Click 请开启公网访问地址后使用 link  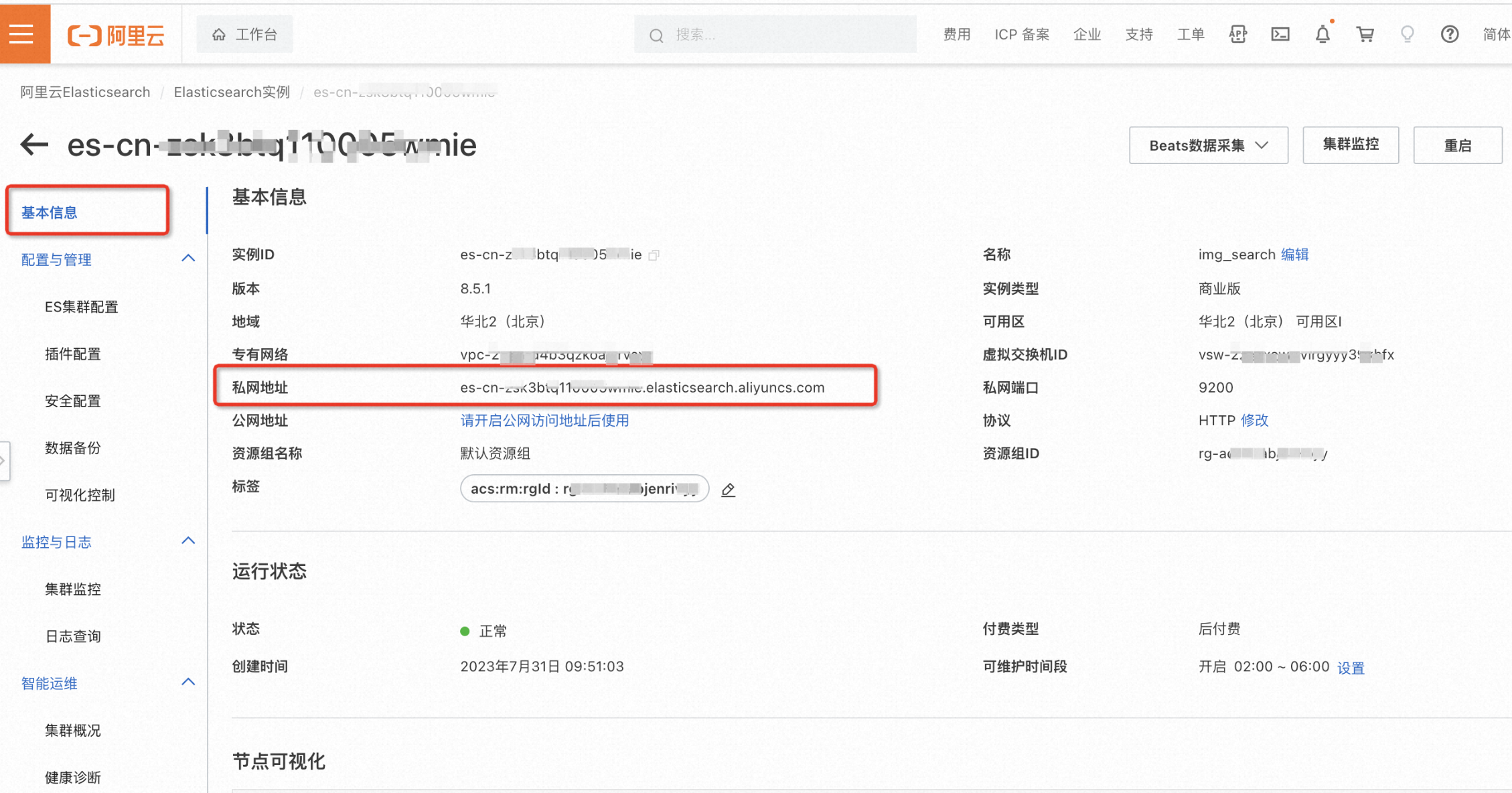[544, 420]
